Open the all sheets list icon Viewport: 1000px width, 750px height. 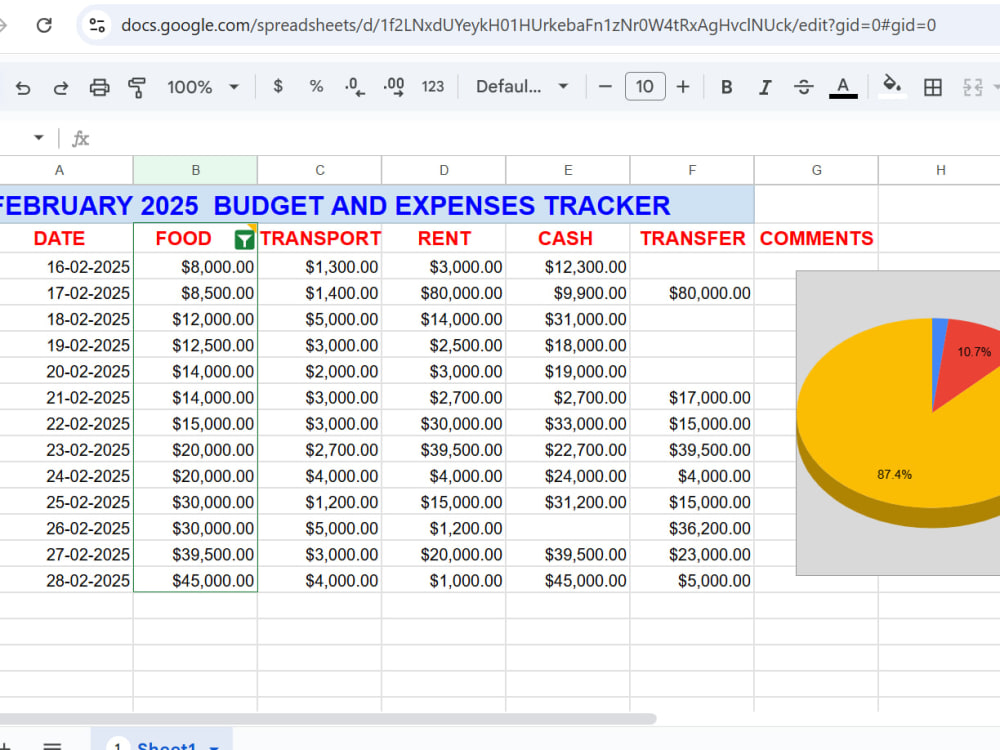click(x=52, y=745)
